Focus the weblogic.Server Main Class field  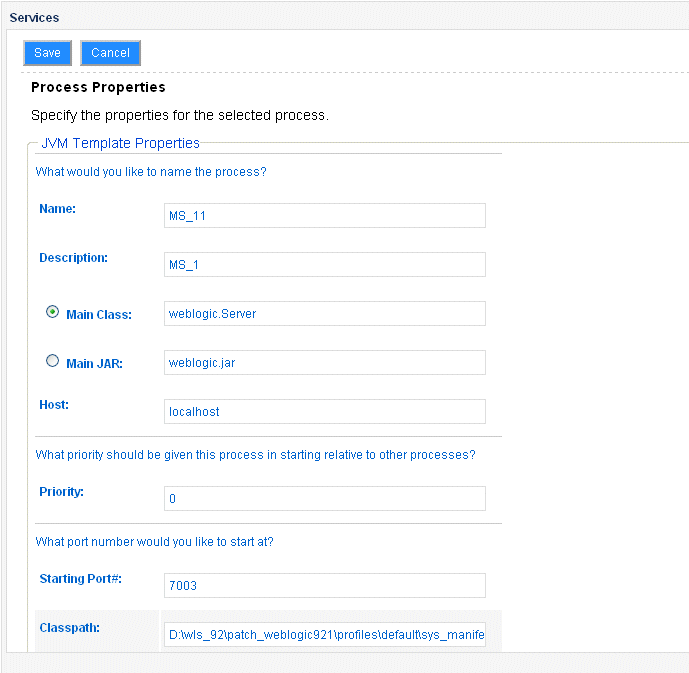point(324,314)
